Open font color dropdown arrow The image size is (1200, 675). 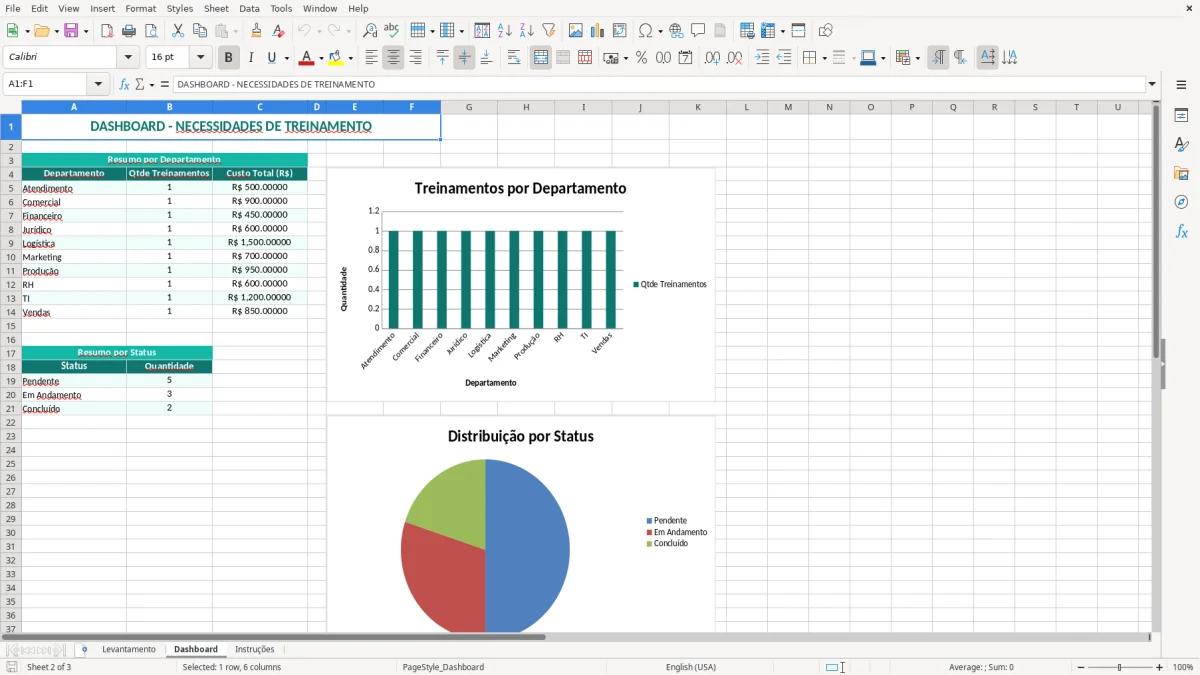coord(321,58)
